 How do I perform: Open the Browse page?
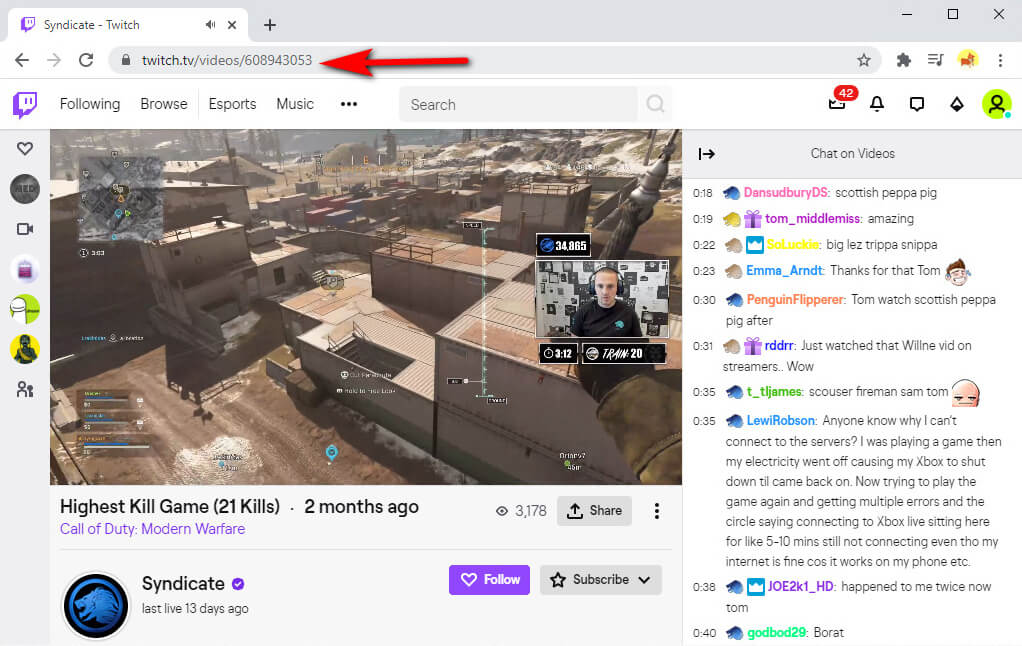(x=164, y=104)
